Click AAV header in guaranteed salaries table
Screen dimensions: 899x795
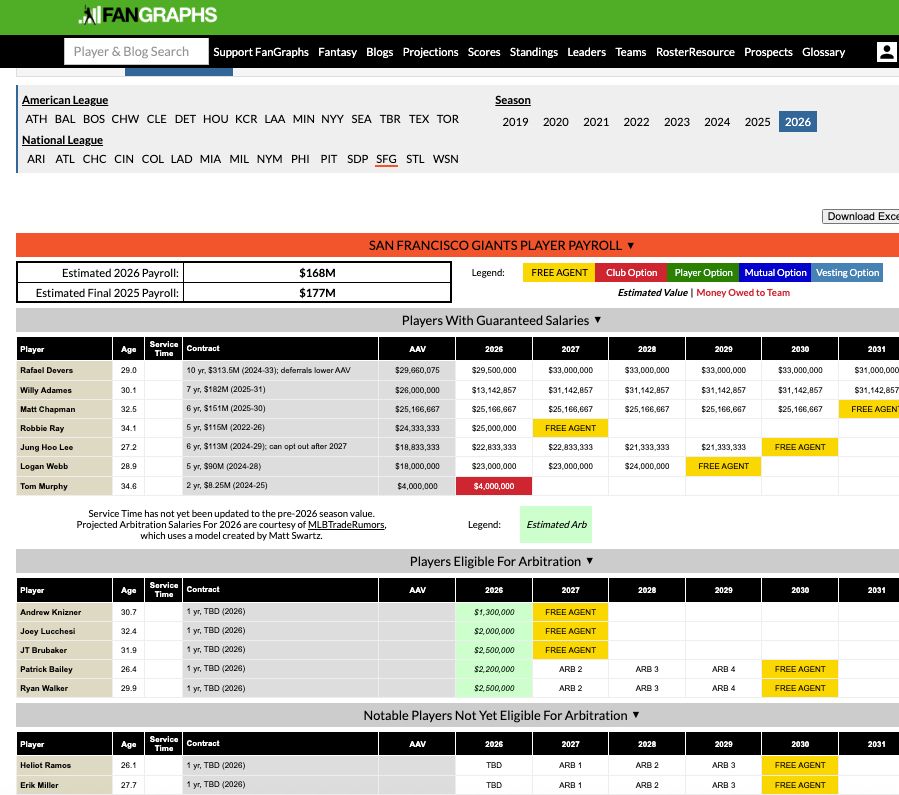(x=417, y=349)
